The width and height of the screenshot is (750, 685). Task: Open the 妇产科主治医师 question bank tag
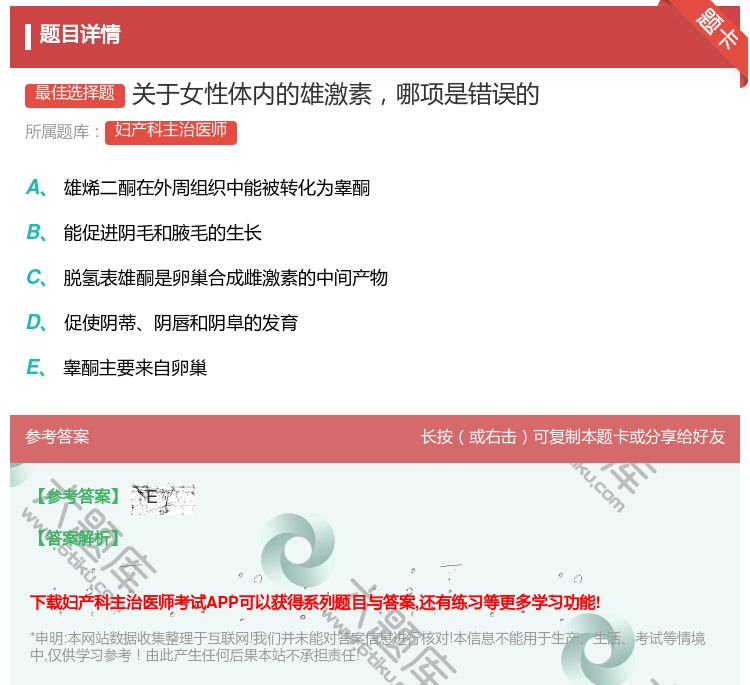point(171,132)
